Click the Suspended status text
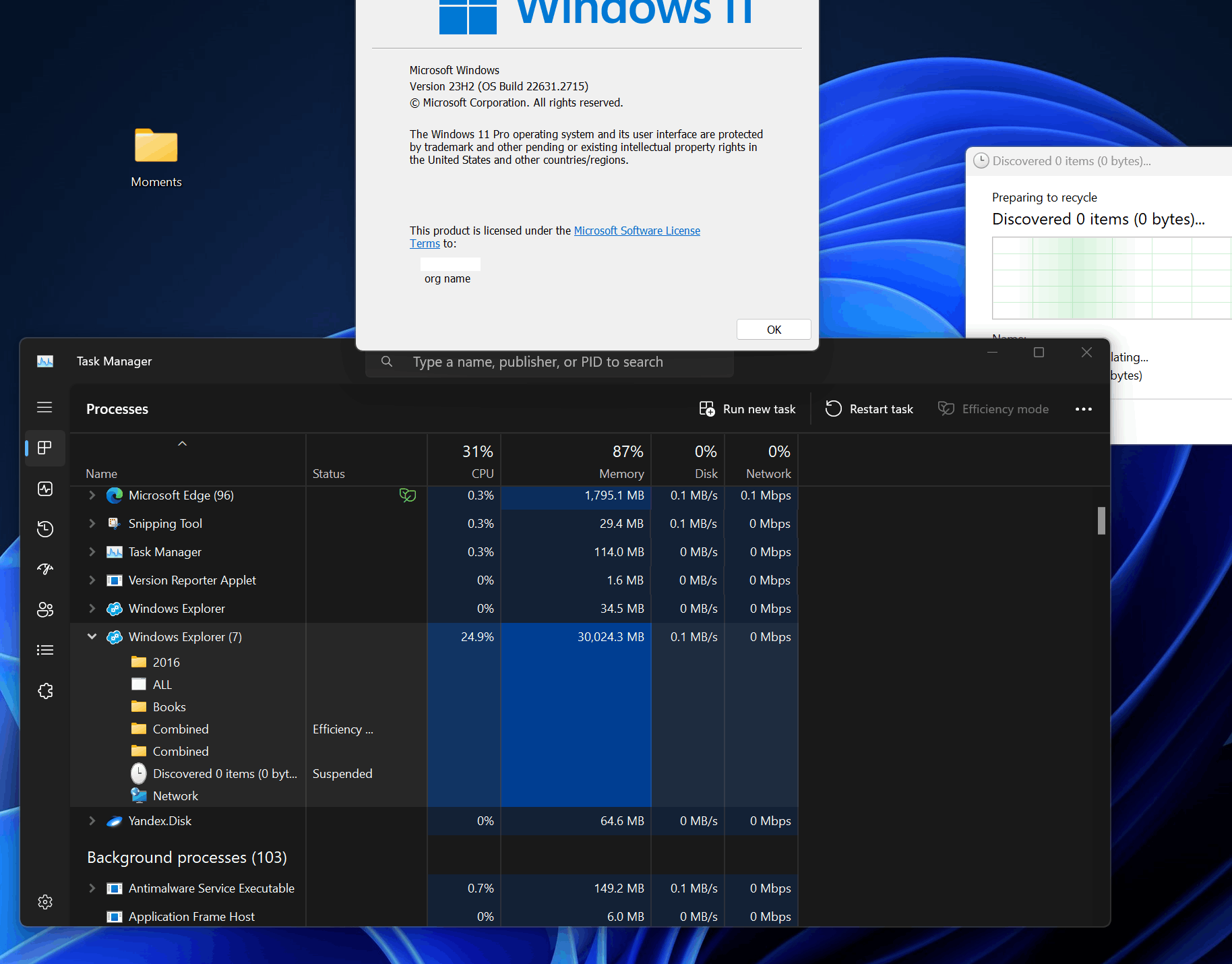1232x964 pixels. click(342, 774)
